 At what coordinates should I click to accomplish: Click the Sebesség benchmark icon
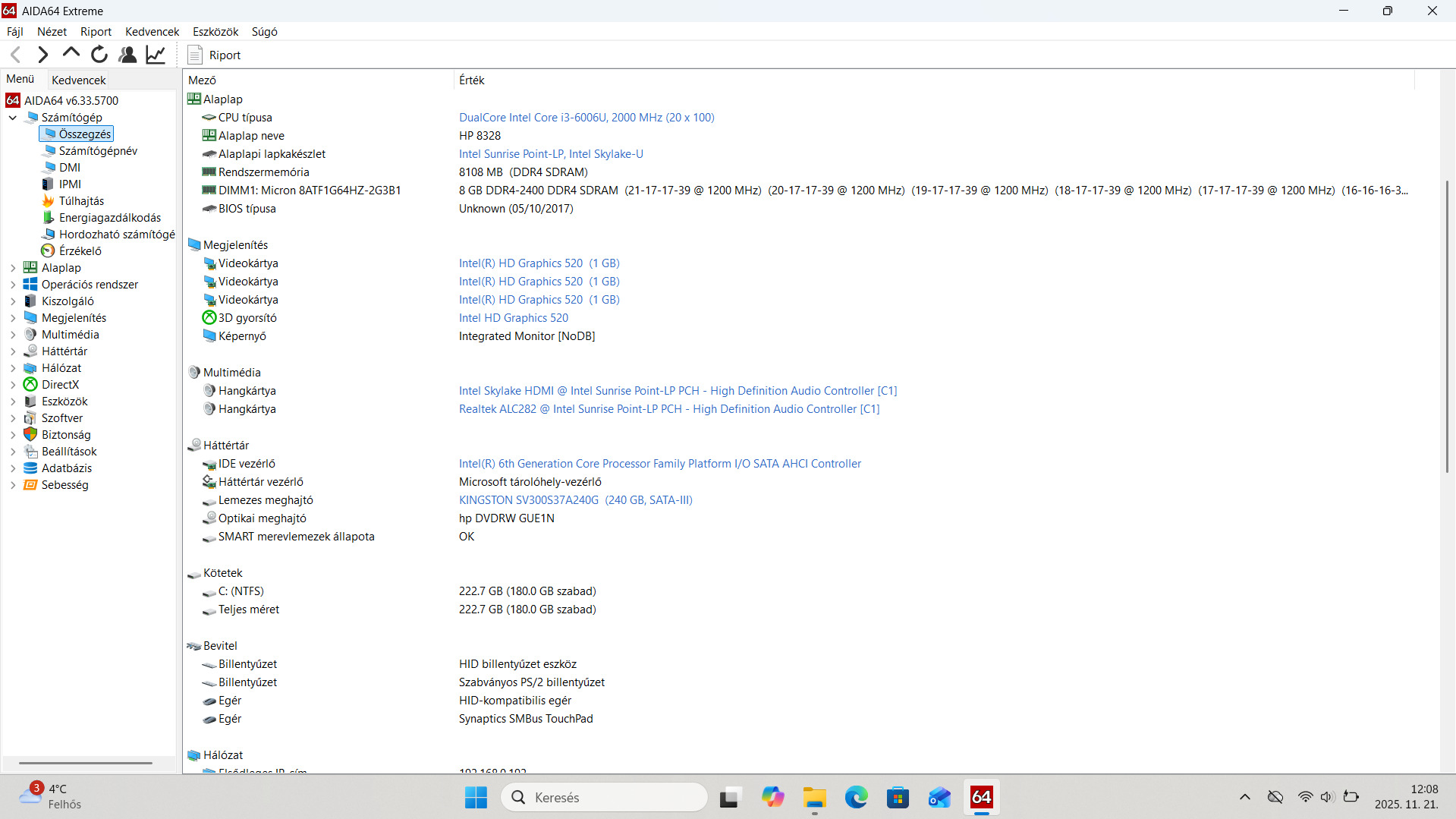pyautogui.click(x=30, y=485)
